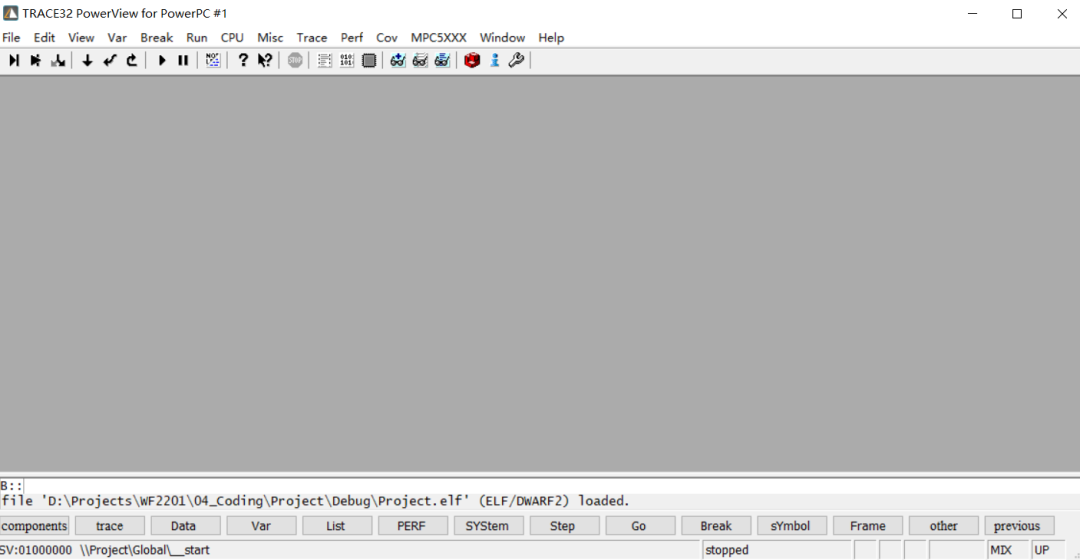
Task: Click the red cube toolbar icon
Action: (472, 61)
